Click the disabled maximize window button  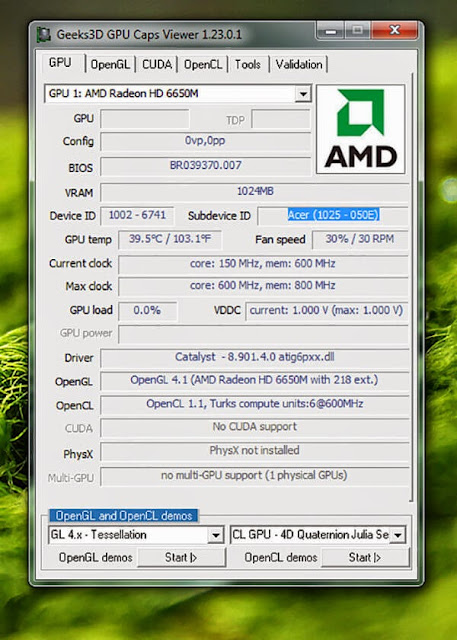tap(357, 31)
